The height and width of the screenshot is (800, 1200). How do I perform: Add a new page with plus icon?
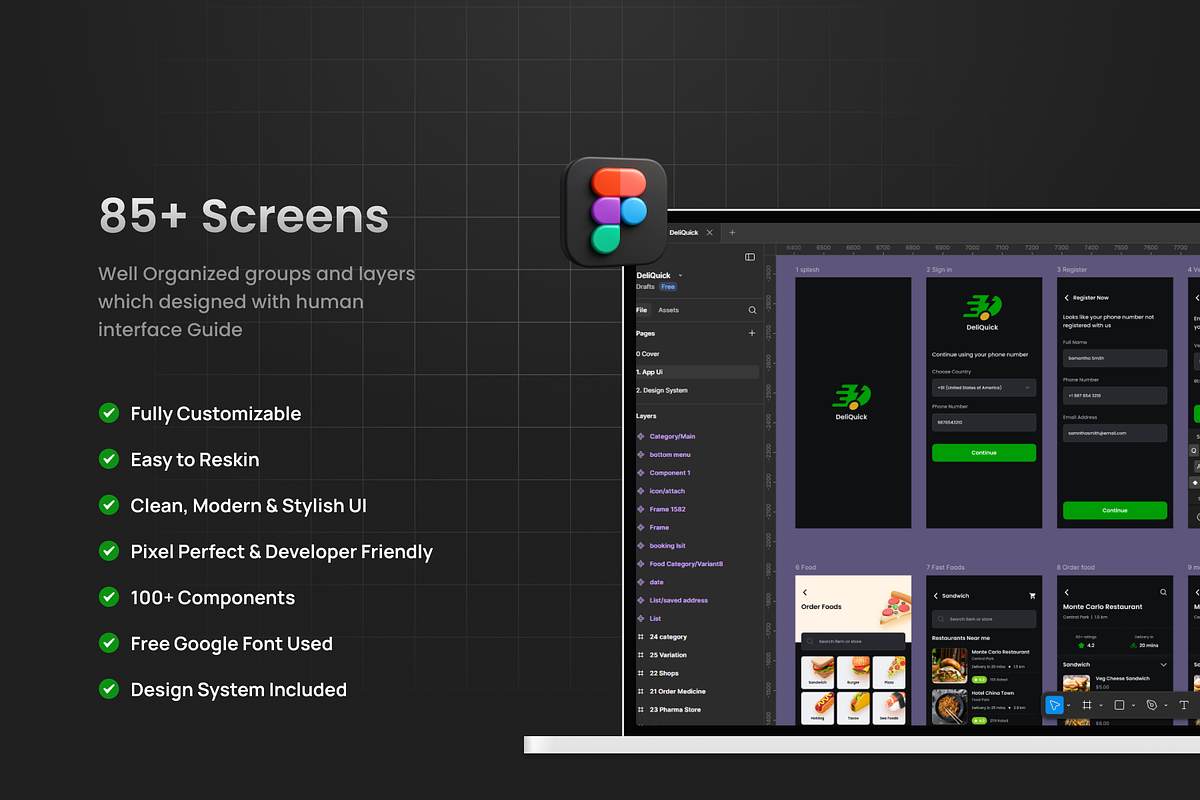(752, 333)
